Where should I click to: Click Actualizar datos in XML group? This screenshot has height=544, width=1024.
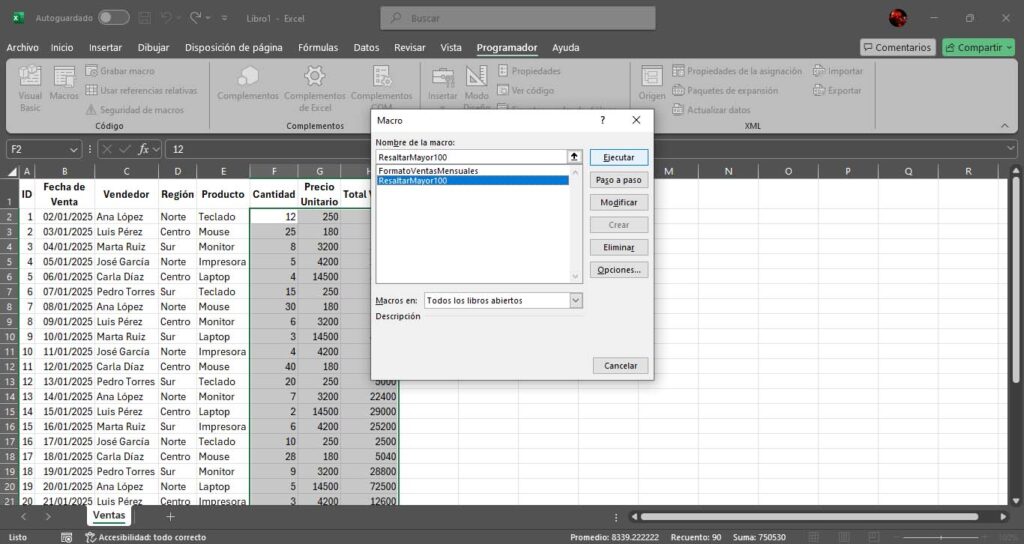tap(712, 110)
